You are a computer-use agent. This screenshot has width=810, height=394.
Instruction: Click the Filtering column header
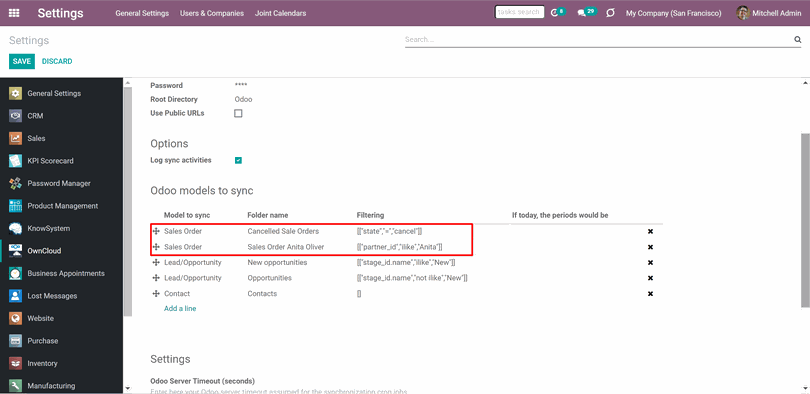coord(370,215)
